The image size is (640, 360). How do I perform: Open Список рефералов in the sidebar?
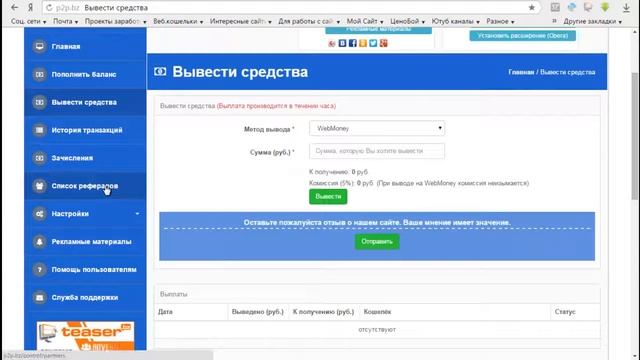(x=85, y=186)
